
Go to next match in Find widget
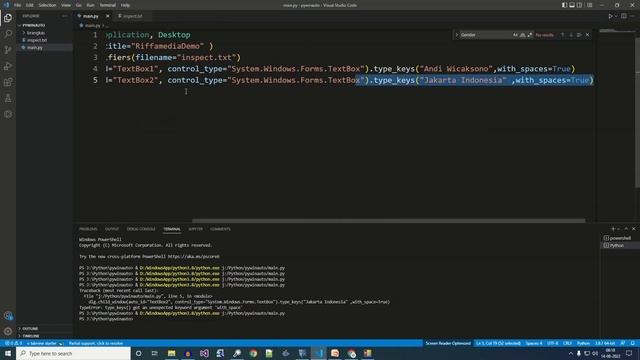(x=571, y=35)
